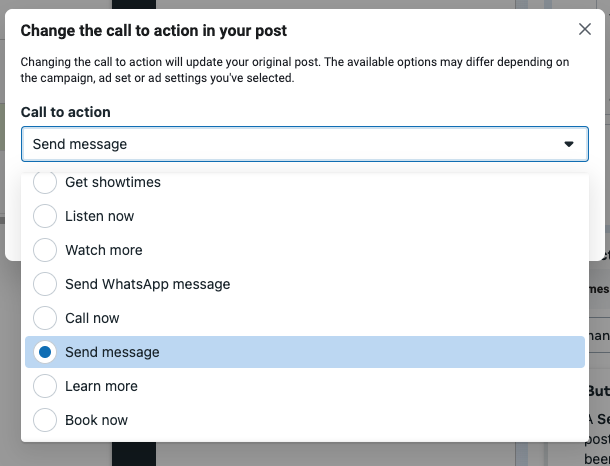Viewport: 610px width, 466px height.
Task: Select the Get showtimes radio button
Action: (45, 183)
